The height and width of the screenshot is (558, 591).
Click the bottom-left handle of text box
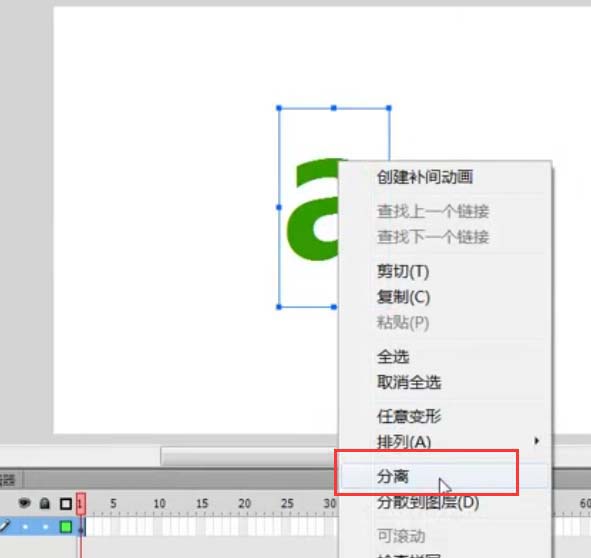pyautogui.click(x=279, y=307)
